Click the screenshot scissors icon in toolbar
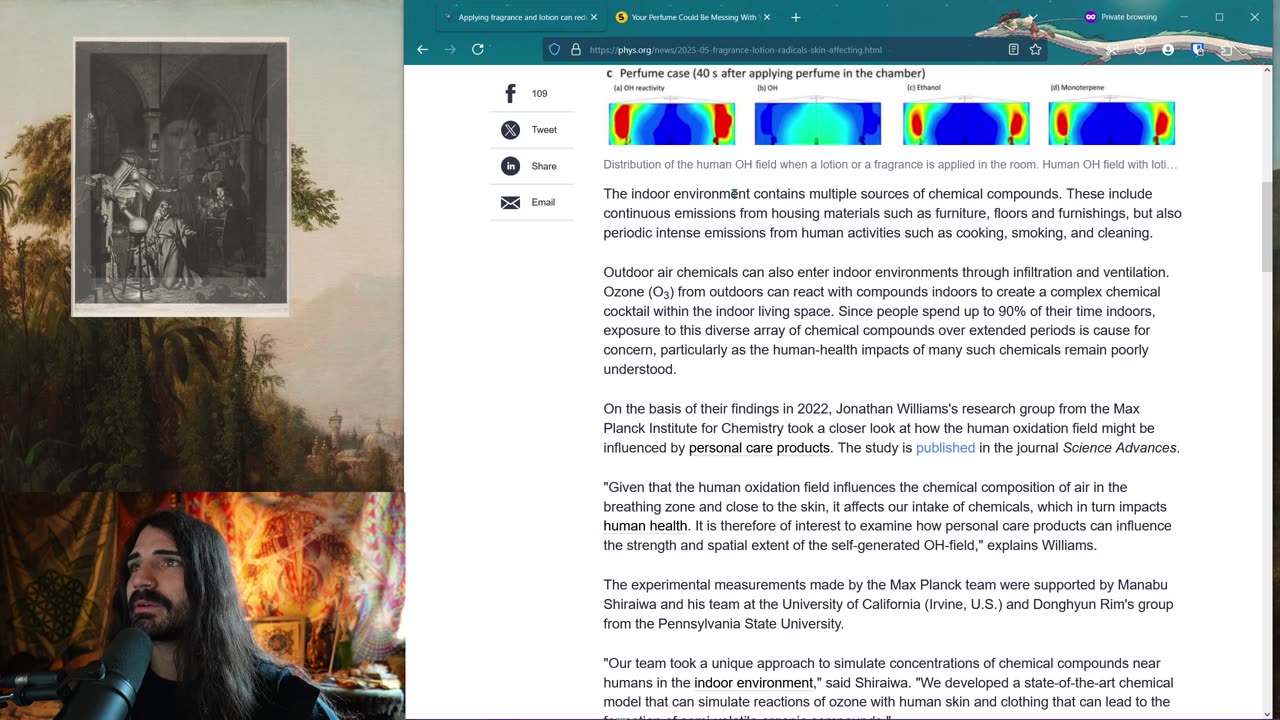1280x720 pixels. pos(1111,49)
